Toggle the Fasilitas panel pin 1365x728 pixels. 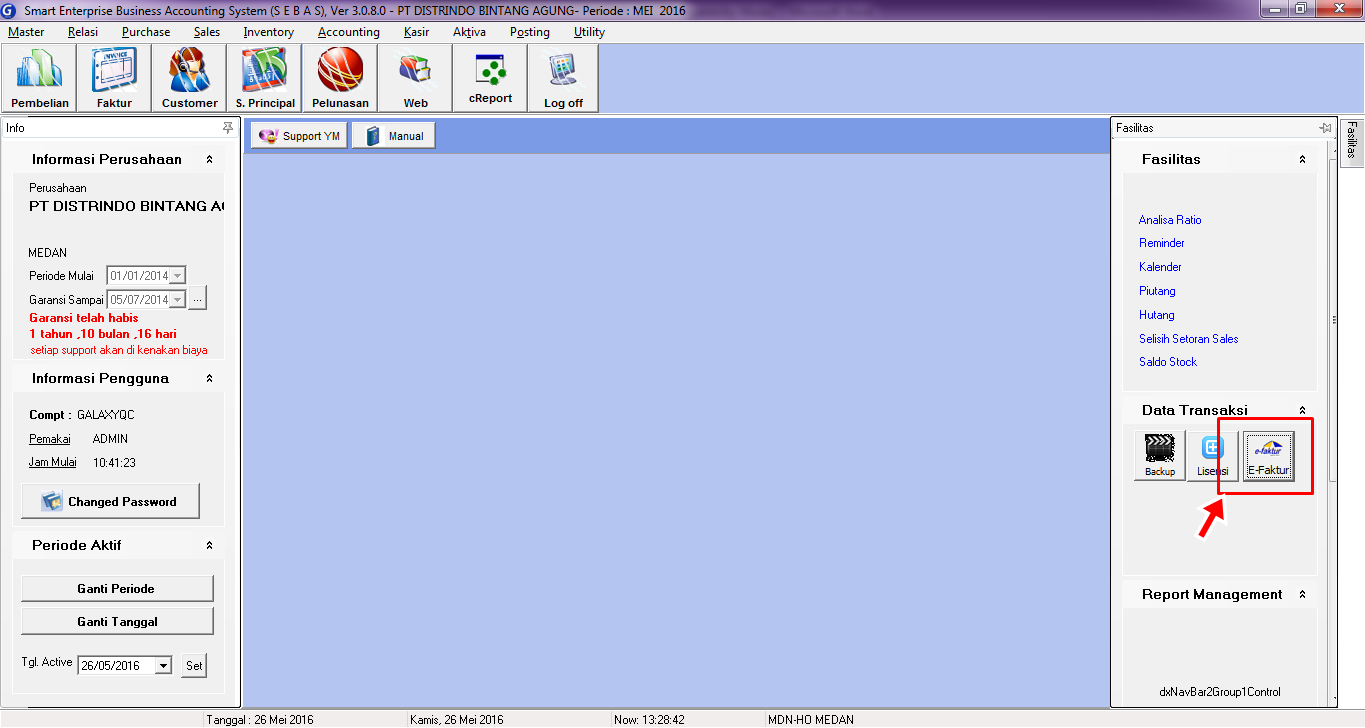coord(1325,128)
